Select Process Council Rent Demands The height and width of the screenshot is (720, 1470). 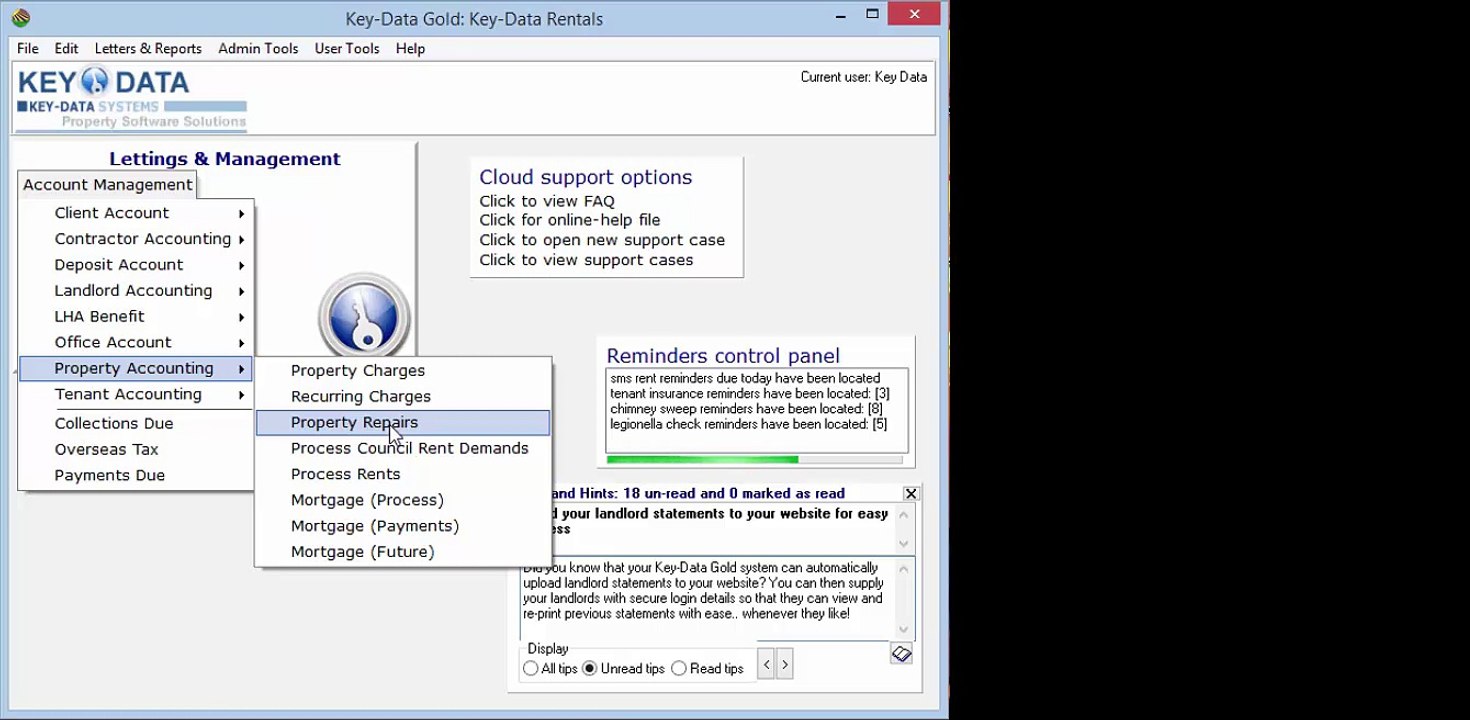(403, 449)
